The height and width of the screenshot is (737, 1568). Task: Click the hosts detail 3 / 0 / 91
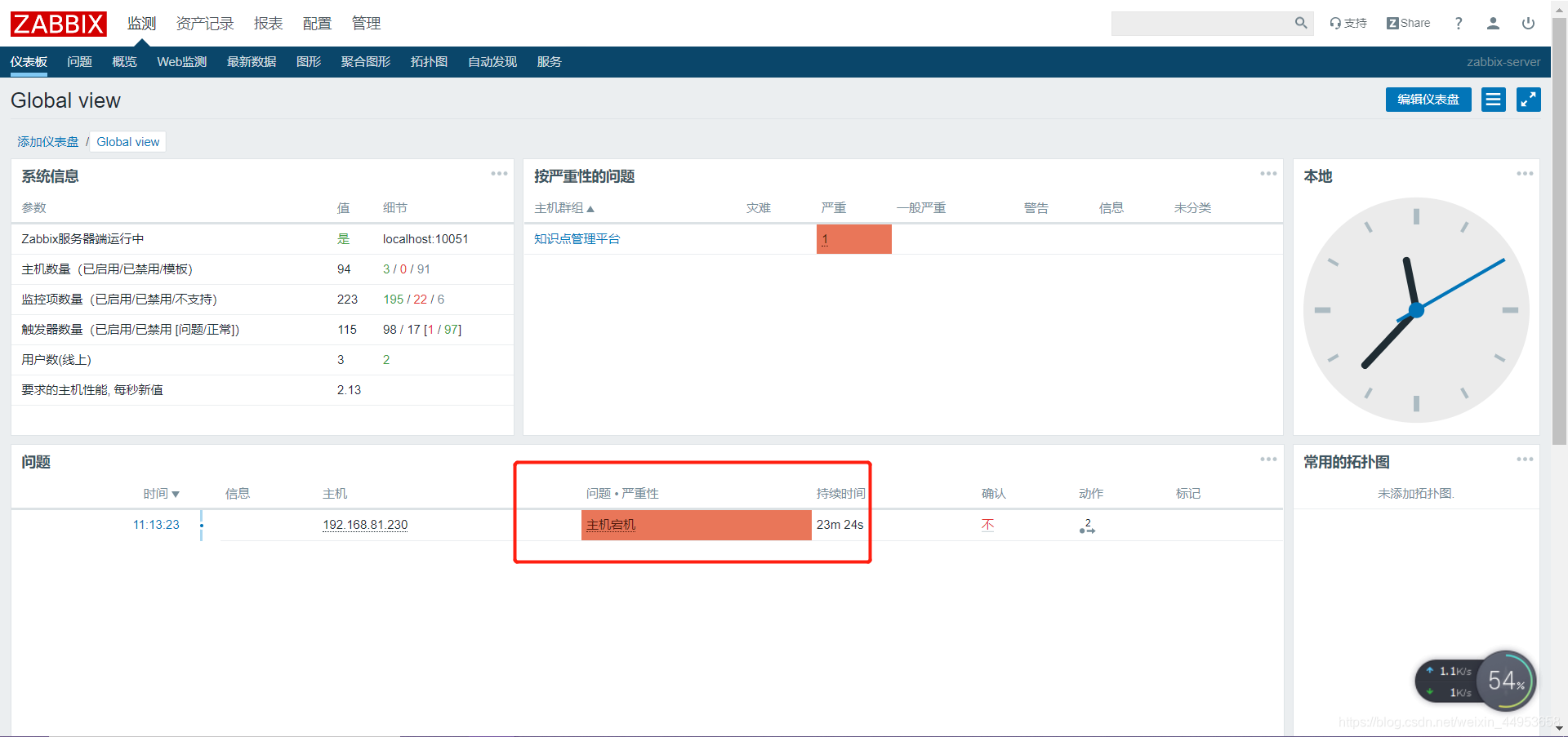[x=406, y=269]
